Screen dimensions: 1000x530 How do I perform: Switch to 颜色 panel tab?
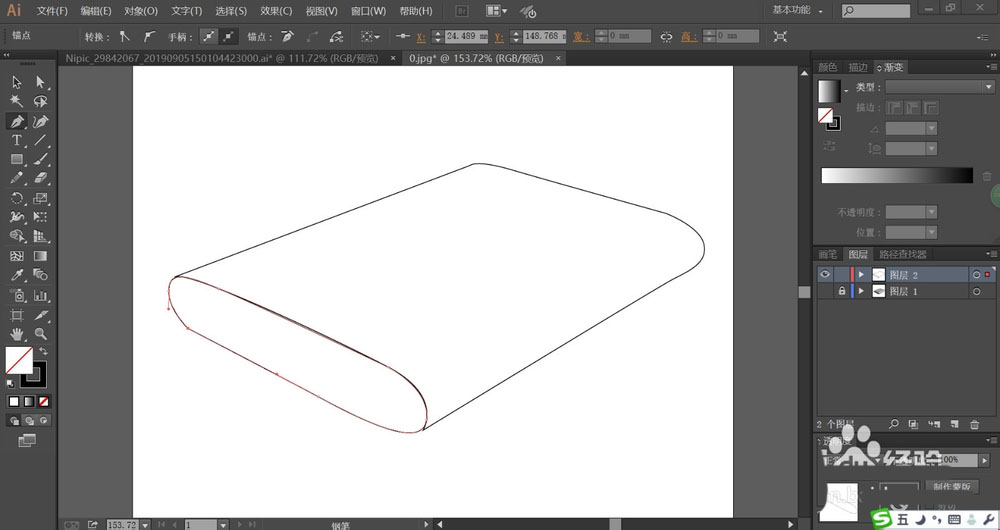click(x=828, y=67)
